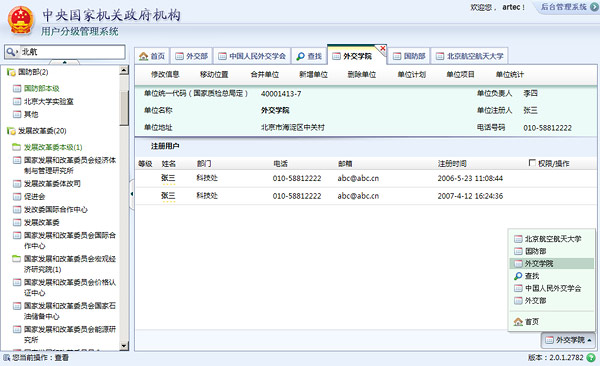Choose 国防部 in popup tab list

pos(552,251)
